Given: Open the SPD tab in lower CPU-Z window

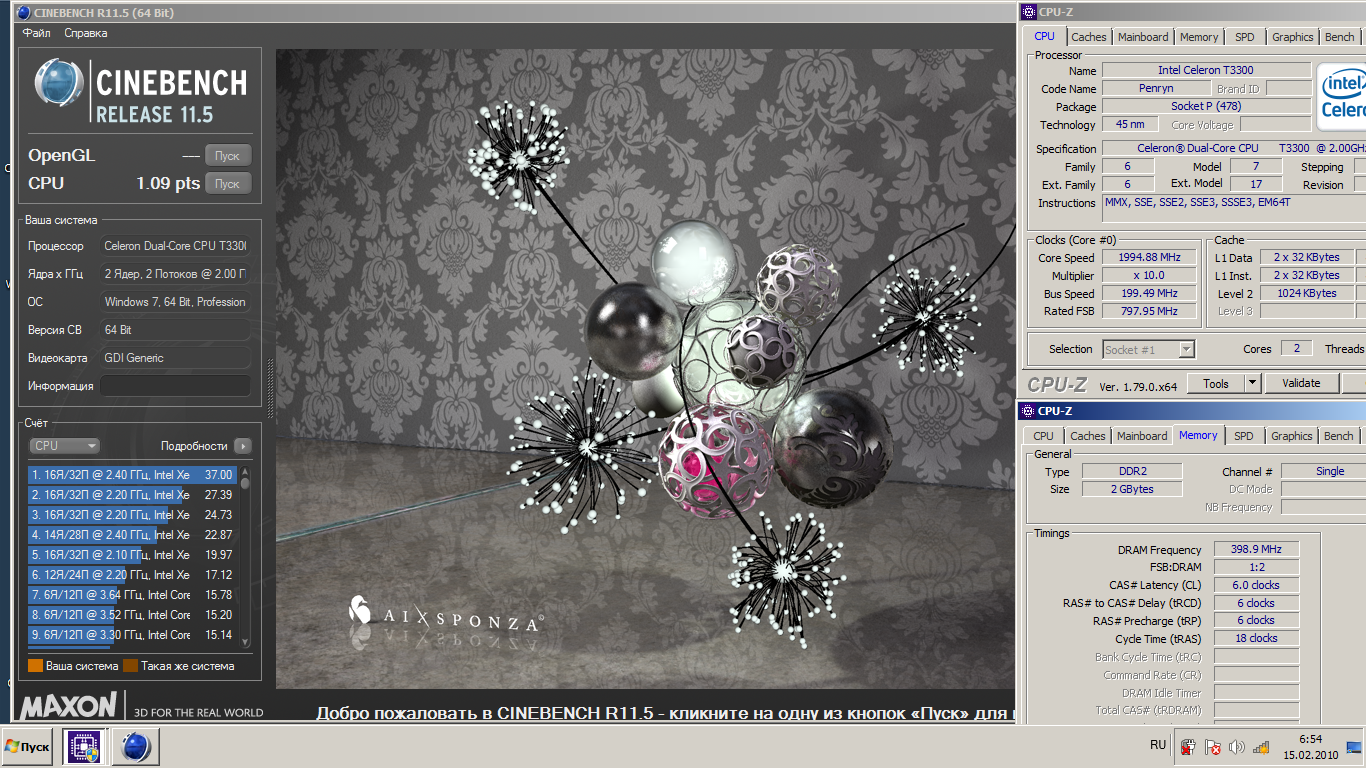Looking at the screenshot, I should point(1243,436).
